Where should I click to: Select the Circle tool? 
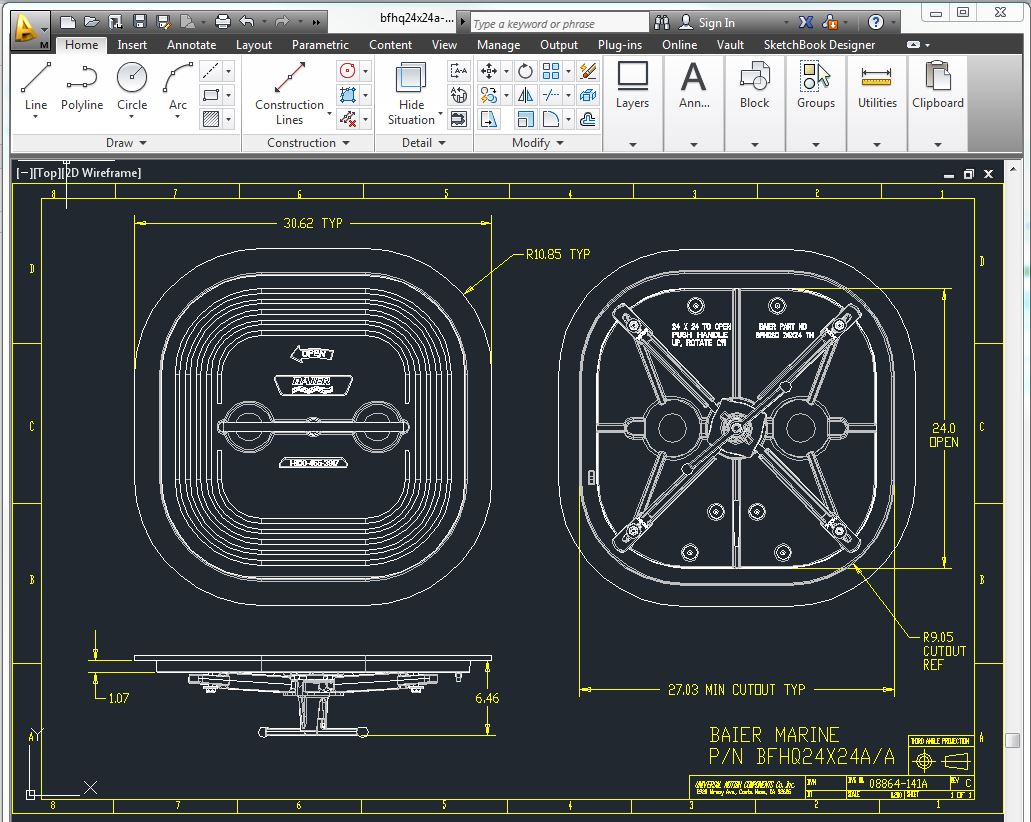point(132,87)
